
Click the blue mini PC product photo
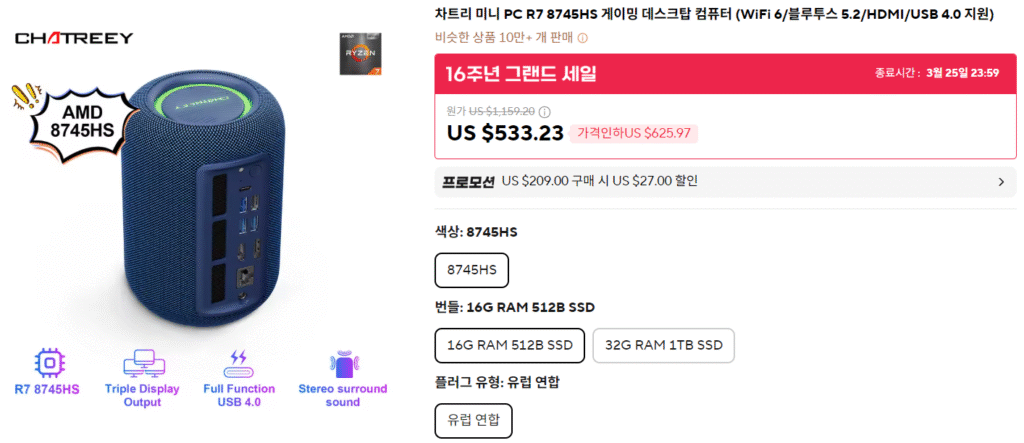pos(200,210)
